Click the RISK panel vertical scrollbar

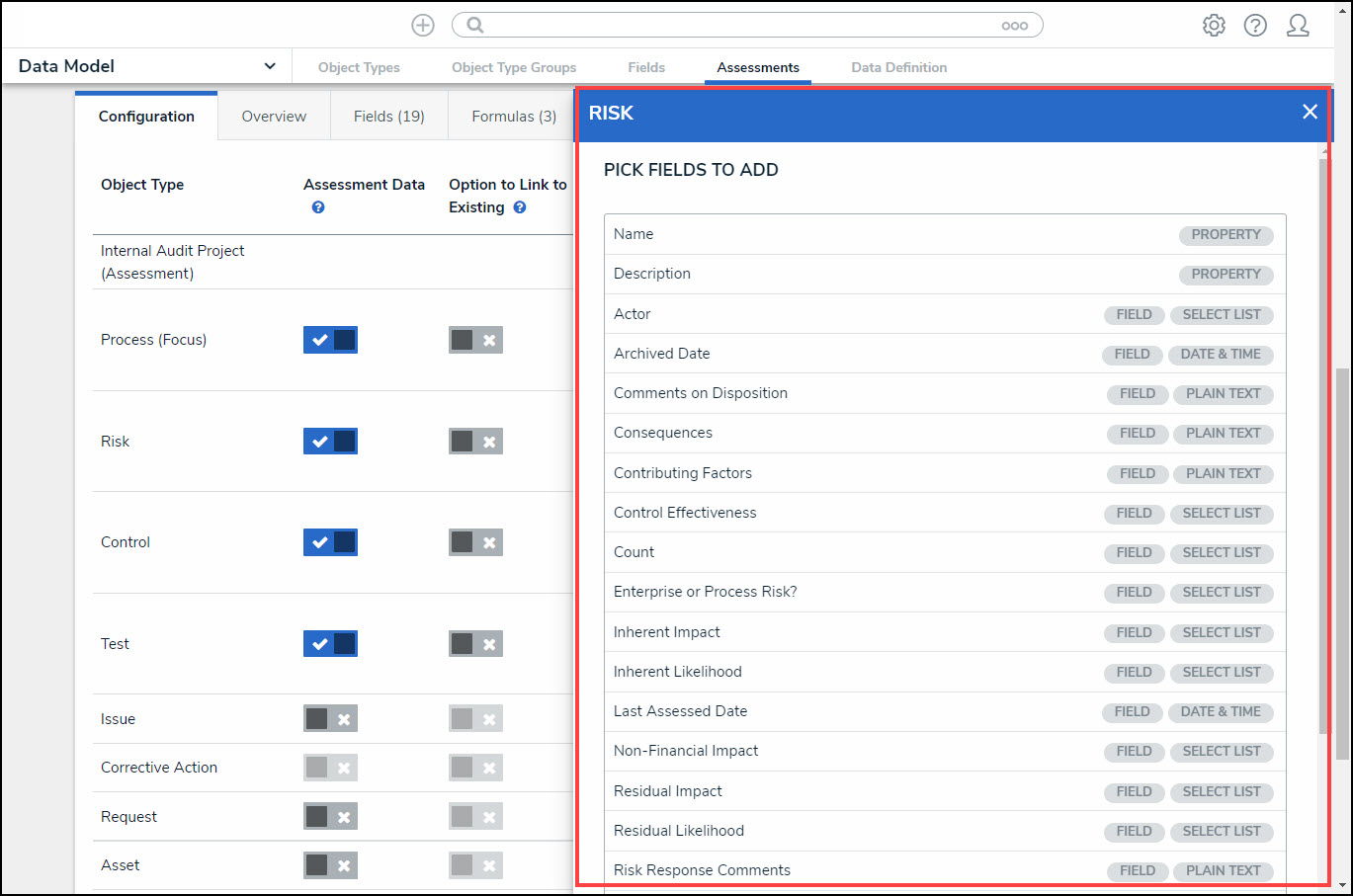tap(1323, 445)
